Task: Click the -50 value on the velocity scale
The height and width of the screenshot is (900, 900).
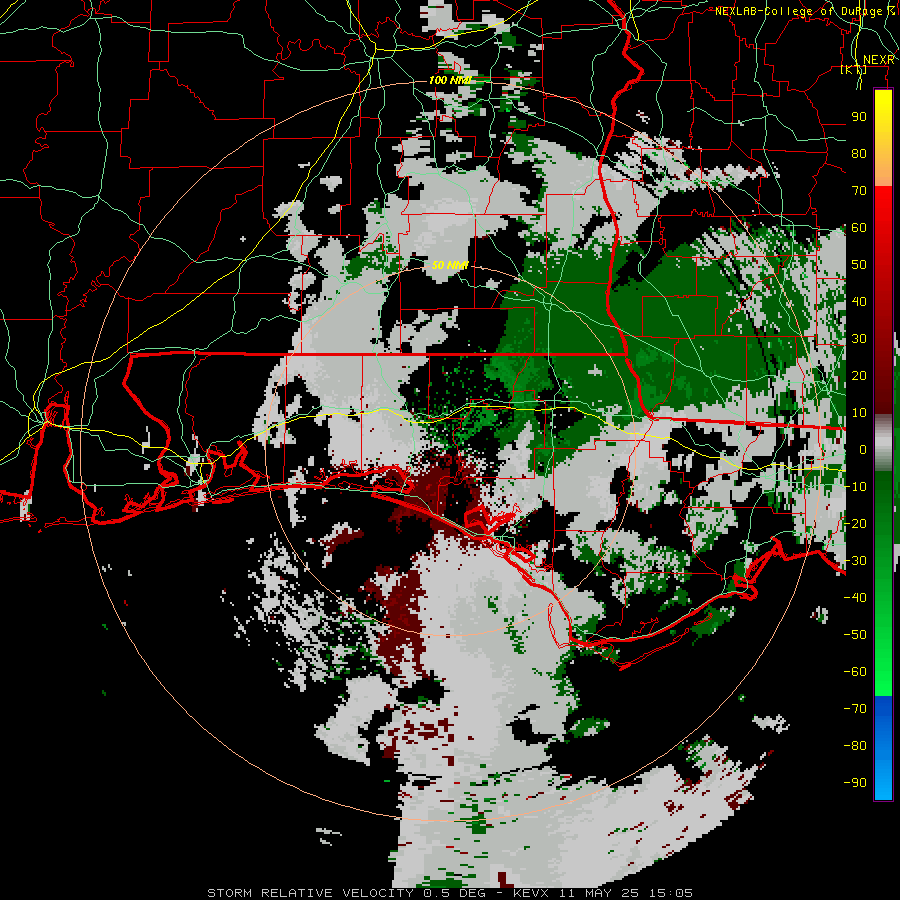Action: [x=855, y=635]
